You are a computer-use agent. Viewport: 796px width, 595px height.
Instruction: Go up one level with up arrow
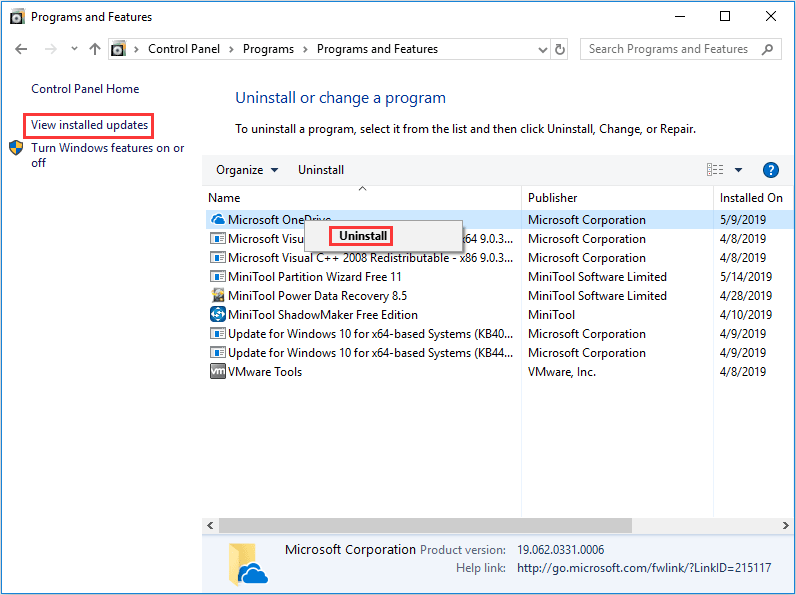pos(94,49)
